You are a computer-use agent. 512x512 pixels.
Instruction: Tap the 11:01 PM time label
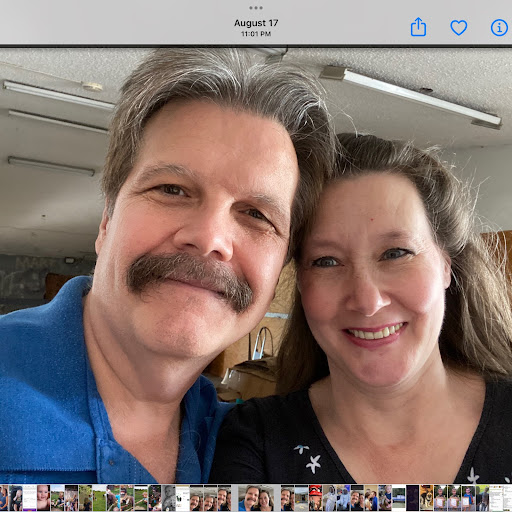256,34
